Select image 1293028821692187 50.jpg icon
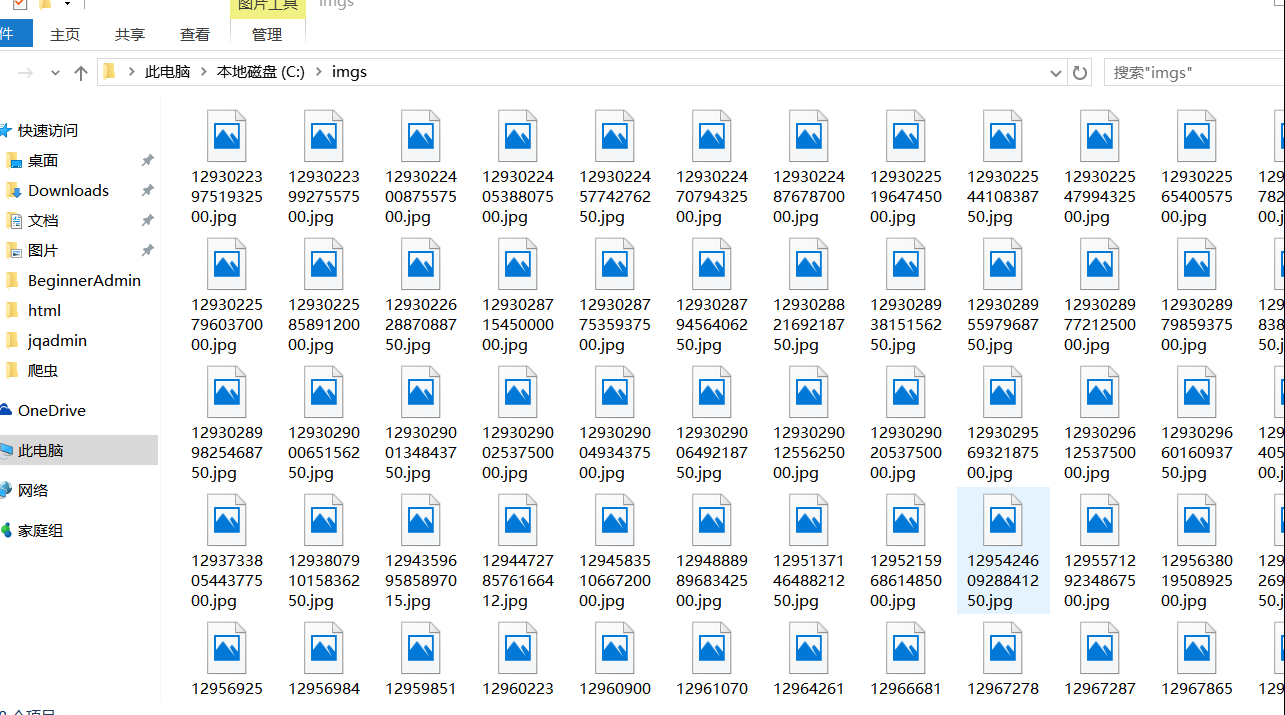Viewport: 1285px width, 715px height. click(x=809, y=264)
